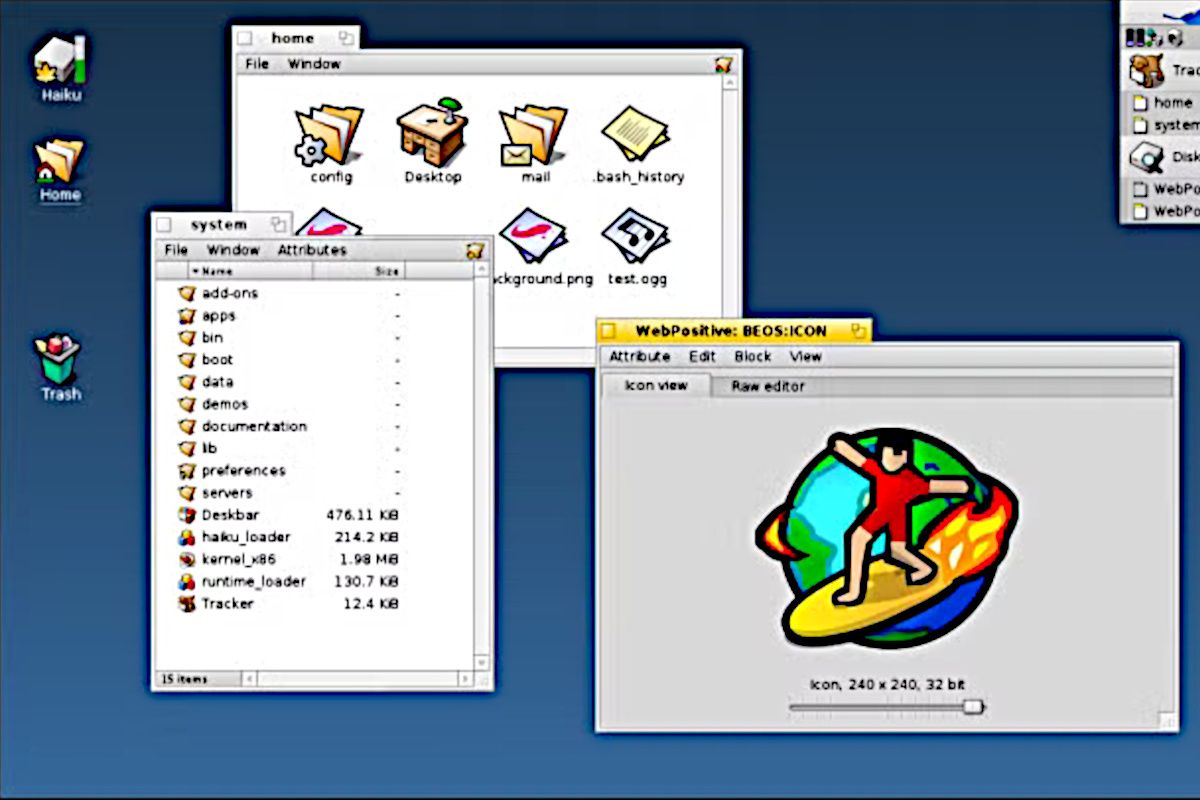Switch to the Raw editor tab
Screen dimensions: 1200x800
(x=768, y=386)
